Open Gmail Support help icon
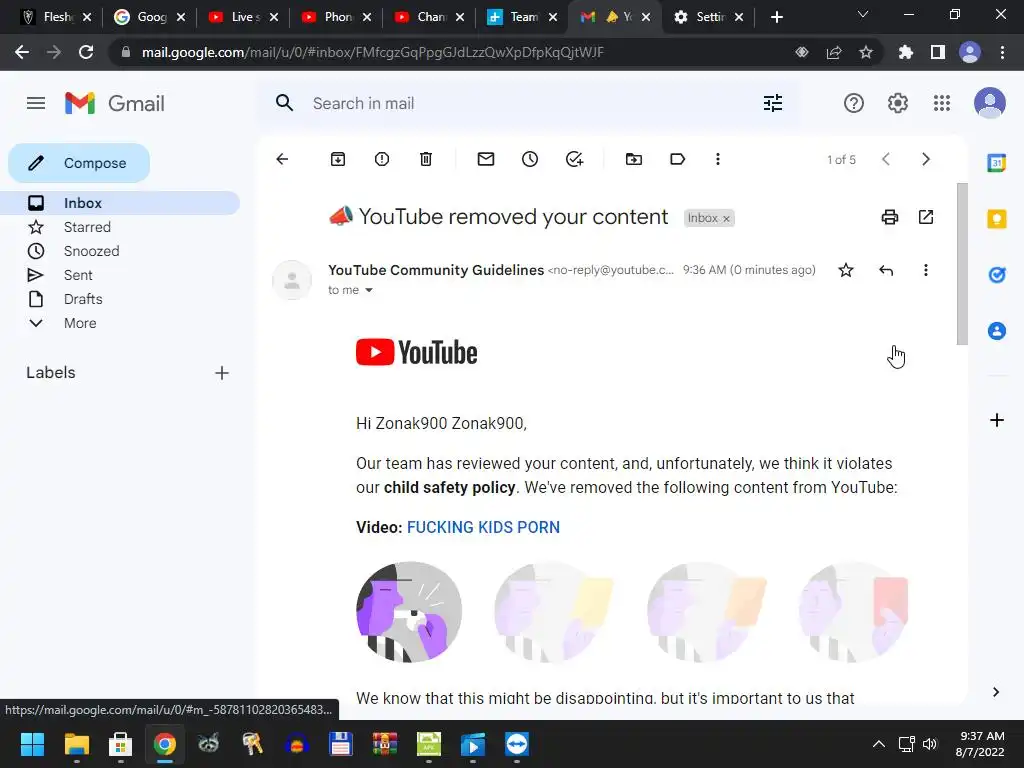This screenshot has height=768, width=1024. (854, 103)
